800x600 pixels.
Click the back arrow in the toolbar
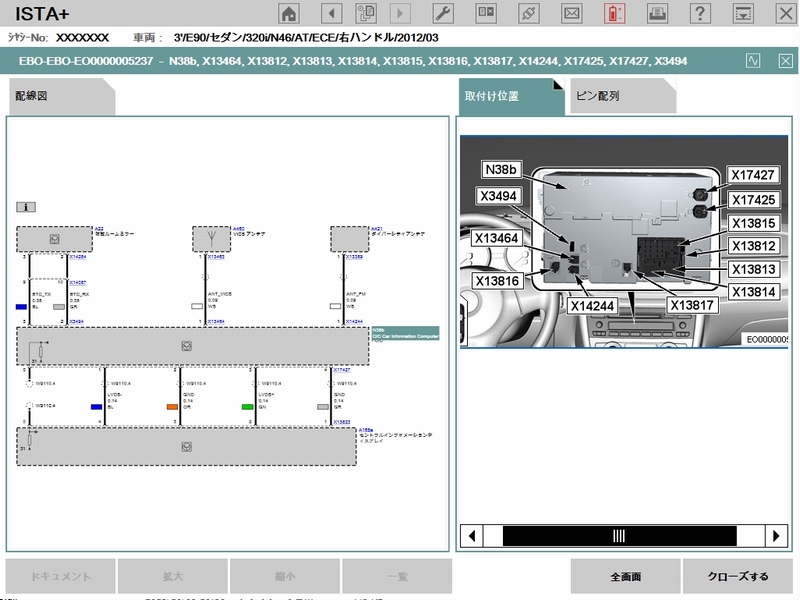(x=332, y=13)
